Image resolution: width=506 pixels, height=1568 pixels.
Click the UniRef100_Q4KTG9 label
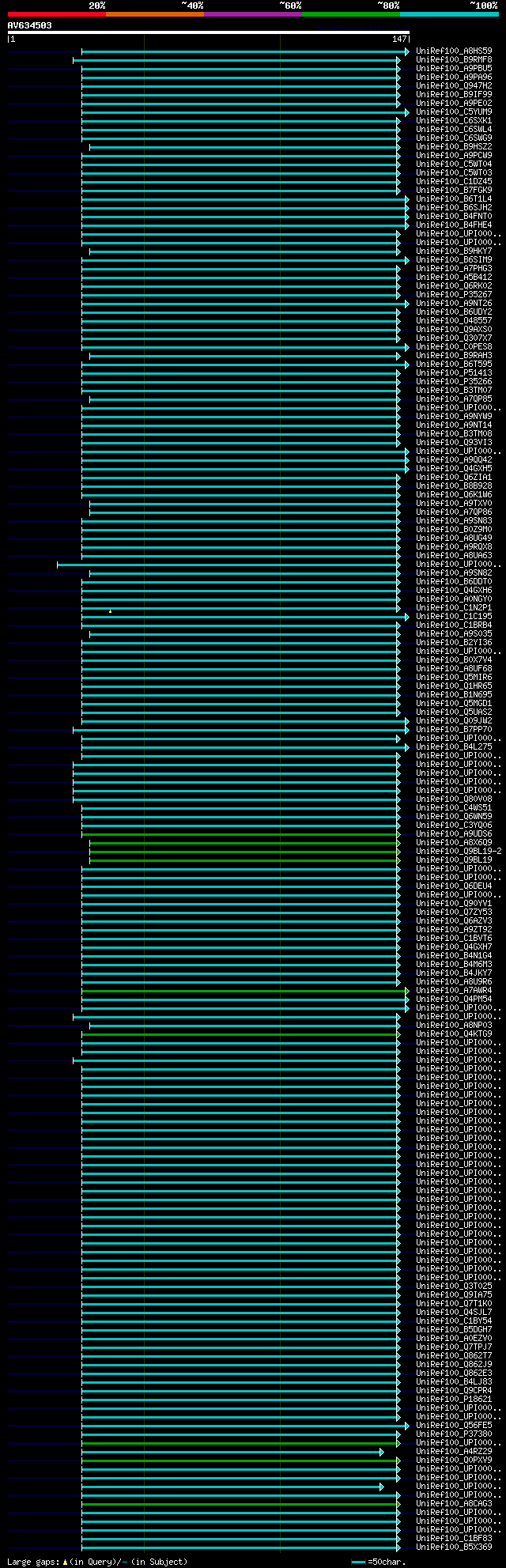click(454, 1034)
